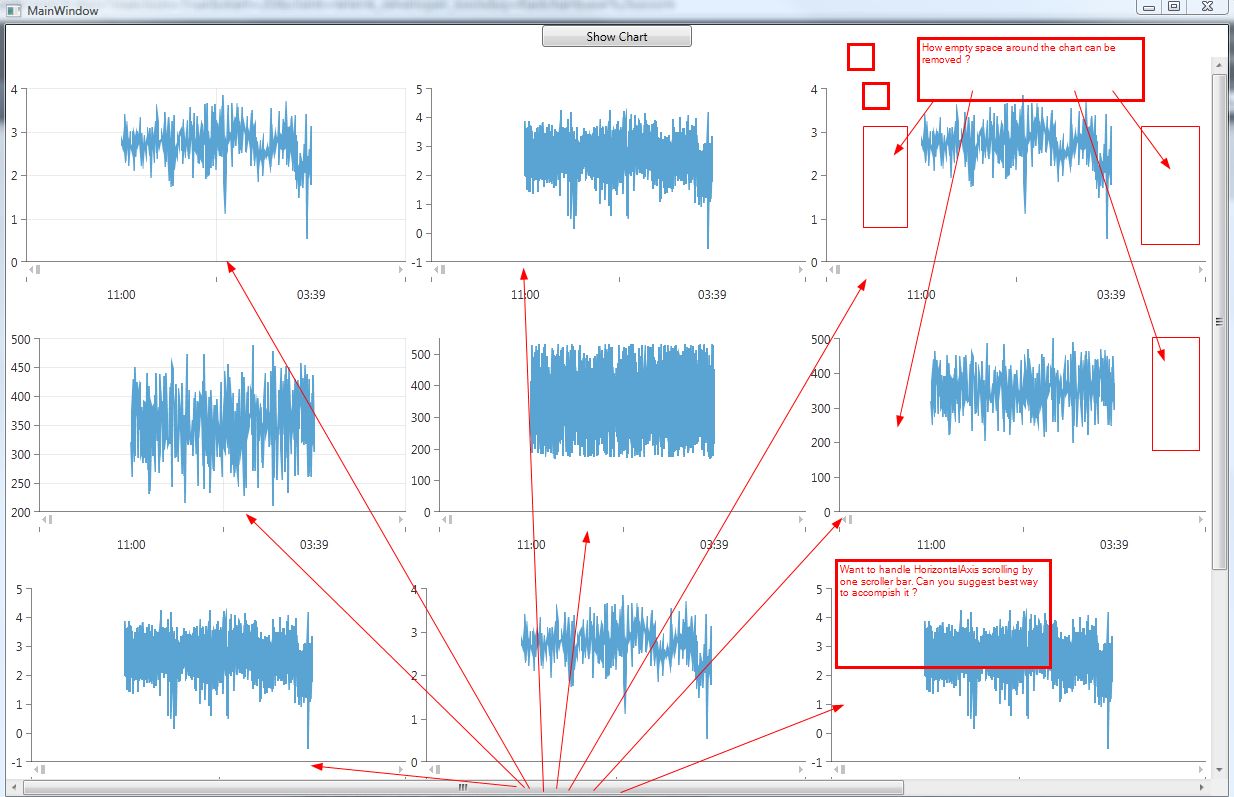Click right axis arrow of bottom-middle chart
Screen dimensions: 1234x797
tap(800, 769)
